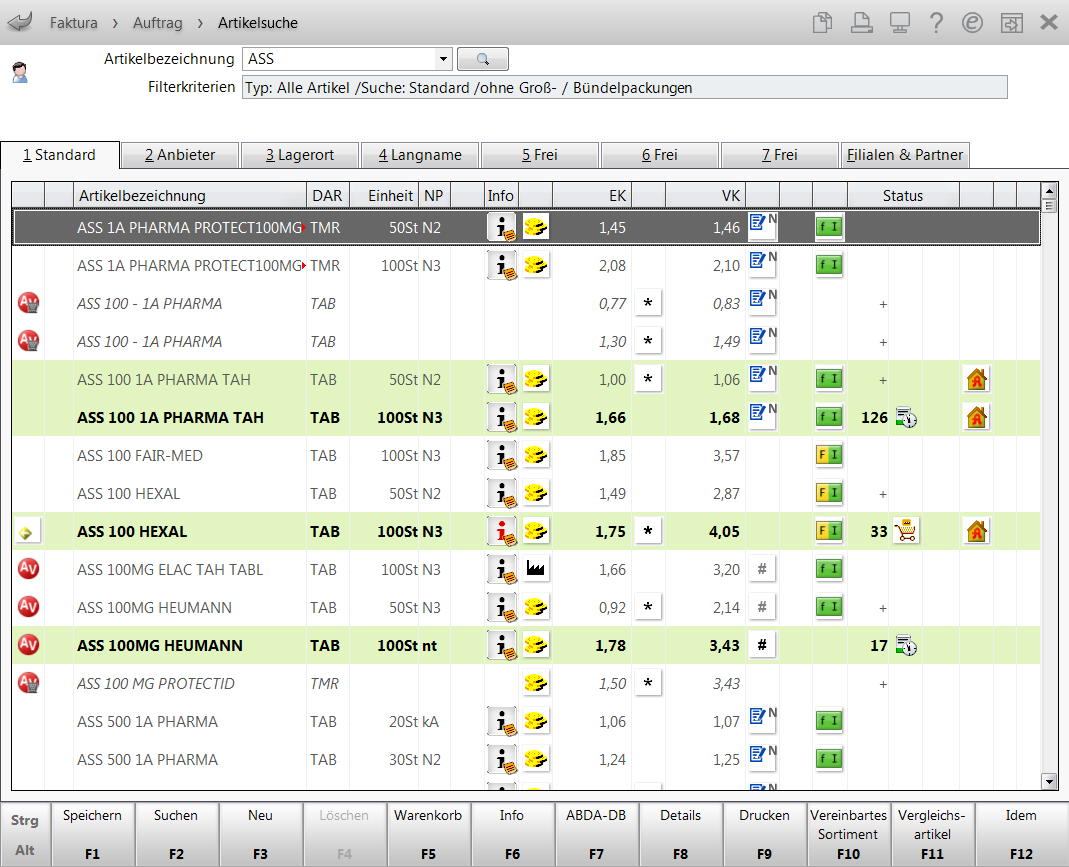The image size is (1069, 867).
Task: Click the magnifier search button
Action: point(483,59)
